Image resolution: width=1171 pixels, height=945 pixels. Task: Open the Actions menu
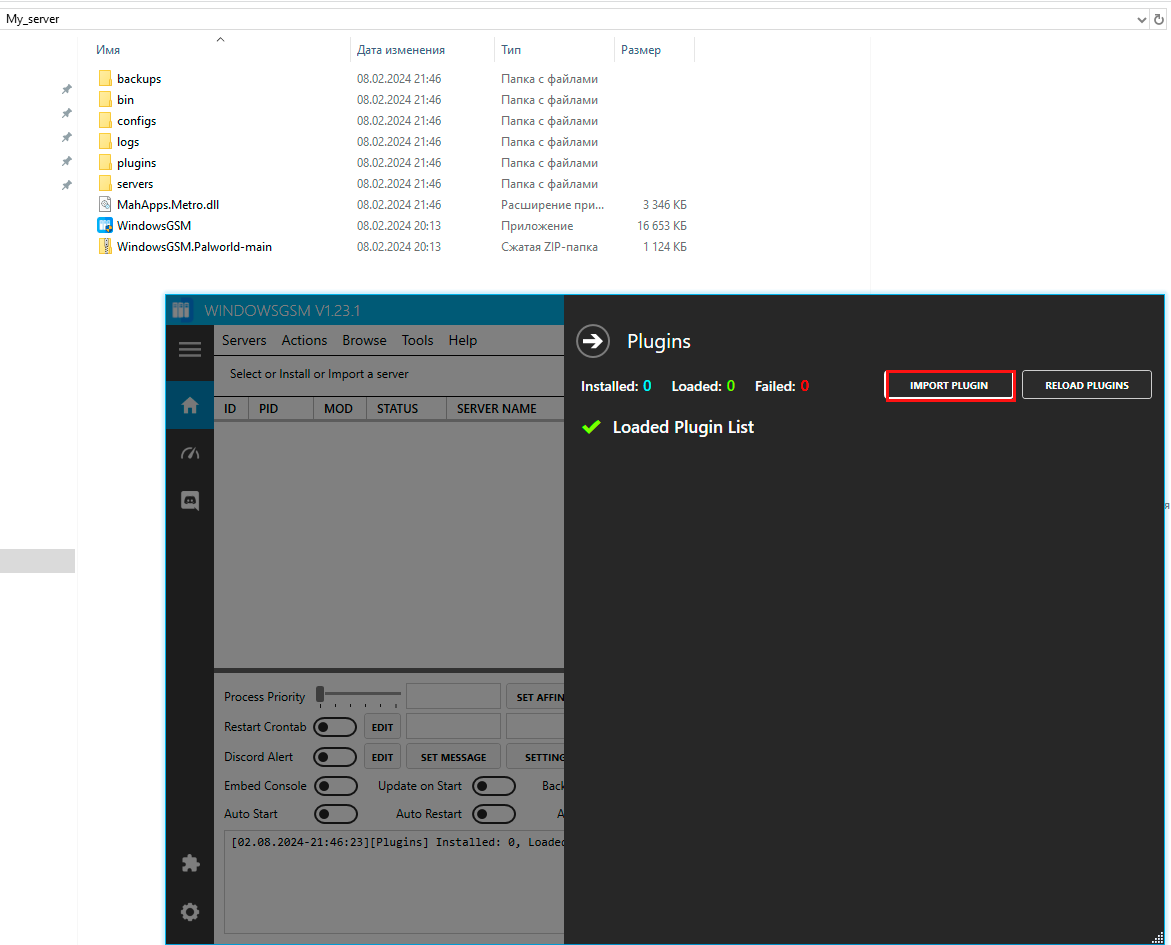point(304,340)
